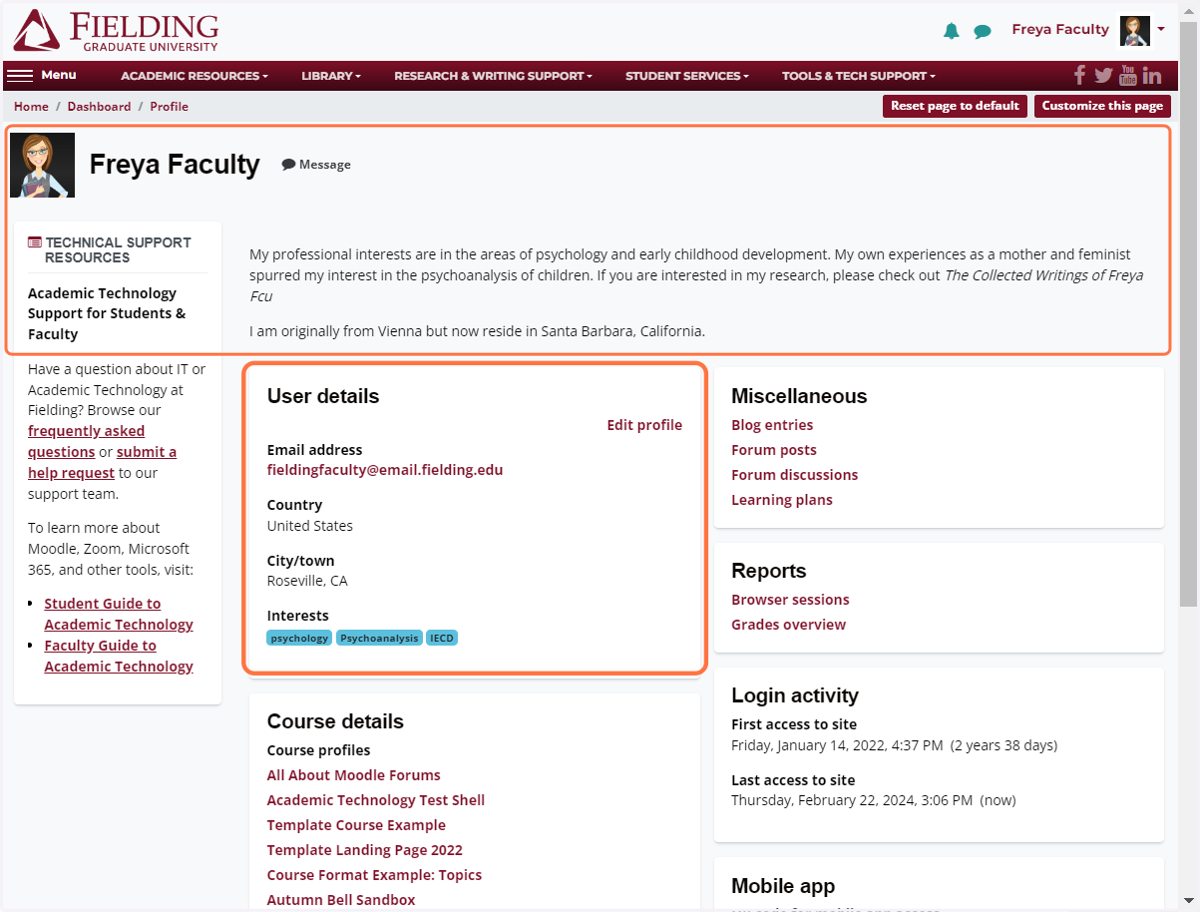
Task: Go to Dashboard breadcrumb
Action: tap(99, 106)
